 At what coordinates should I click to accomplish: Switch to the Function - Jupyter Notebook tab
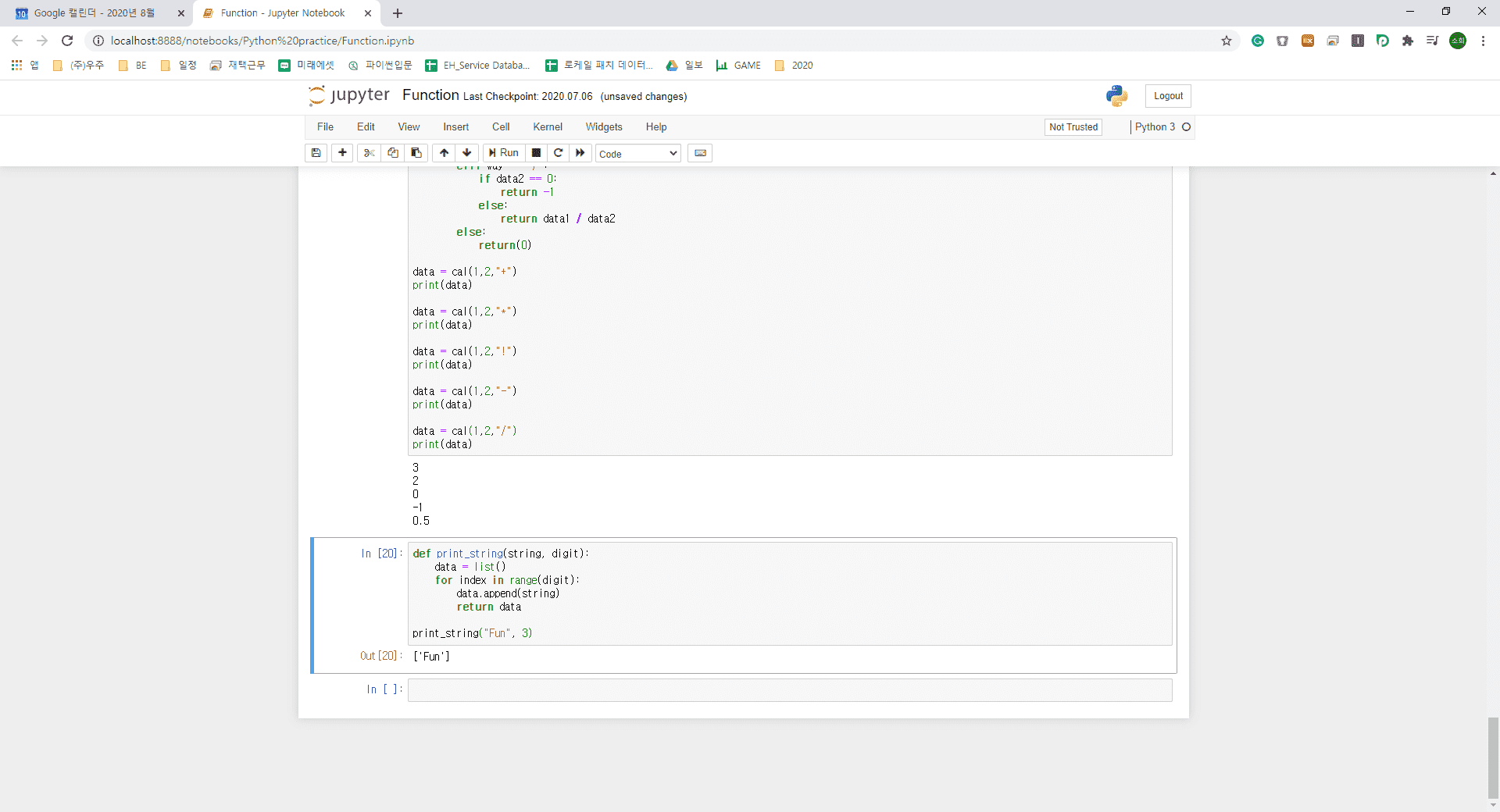pyautogui.click(x=283, y=13)
